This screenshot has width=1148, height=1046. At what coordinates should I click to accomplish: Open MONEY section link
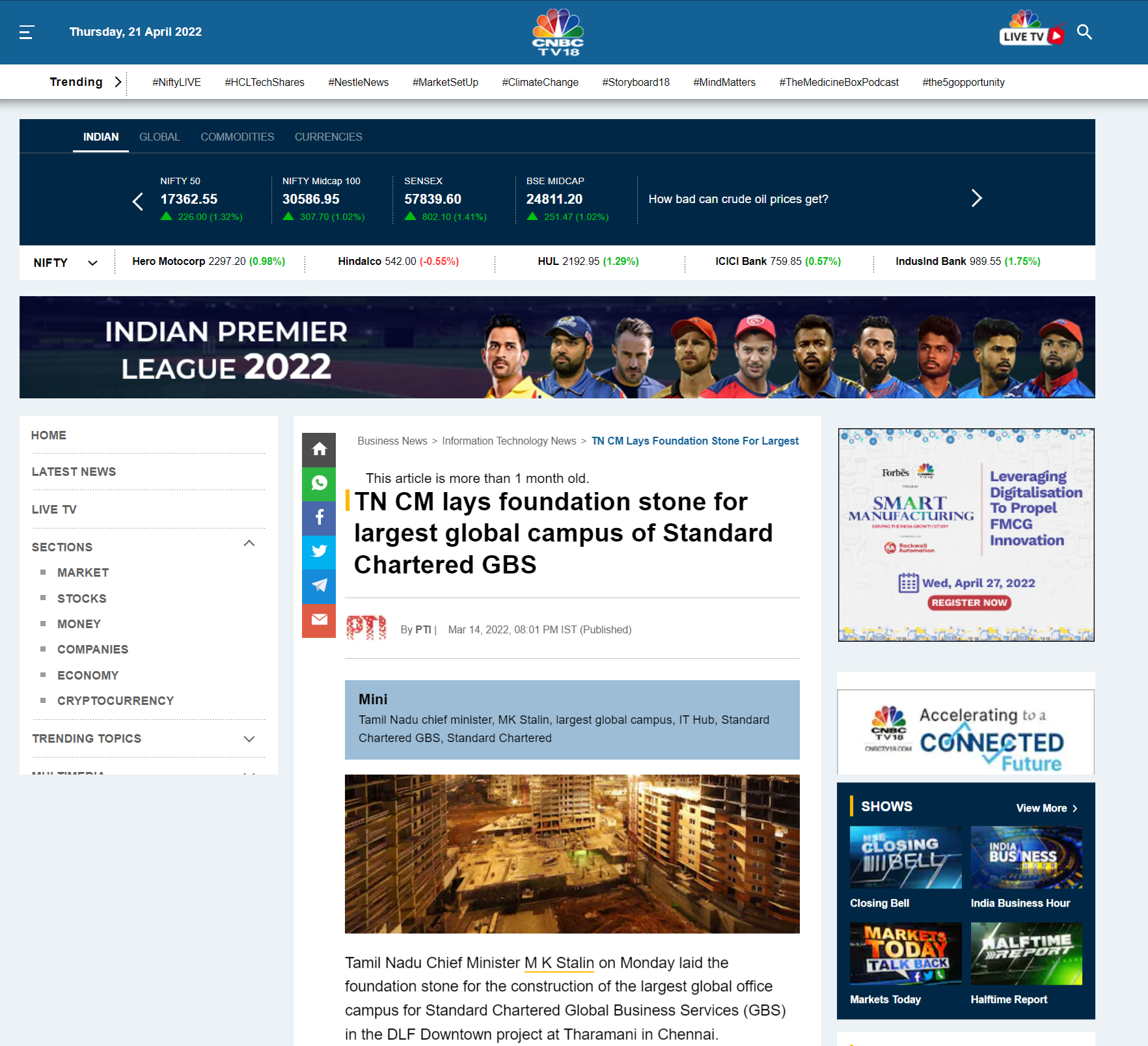pos(79,624)
